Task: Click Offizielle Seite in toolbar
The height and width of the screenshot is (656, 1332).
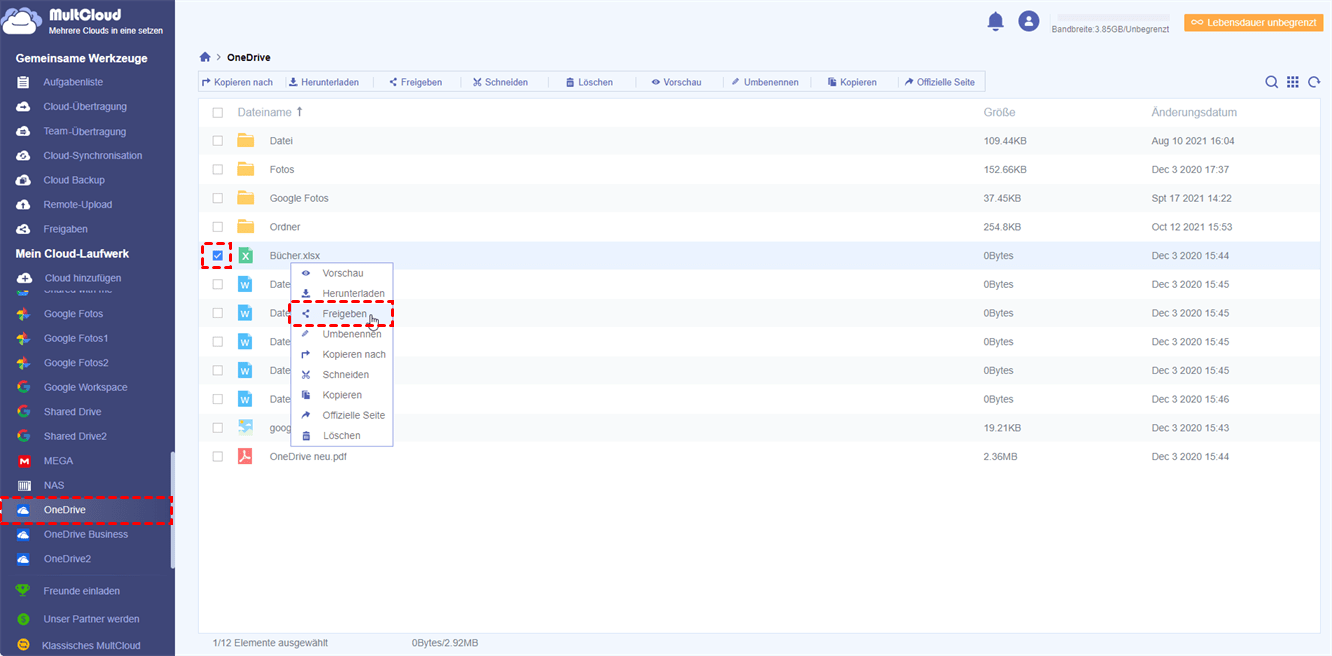Action: (940, 82)
